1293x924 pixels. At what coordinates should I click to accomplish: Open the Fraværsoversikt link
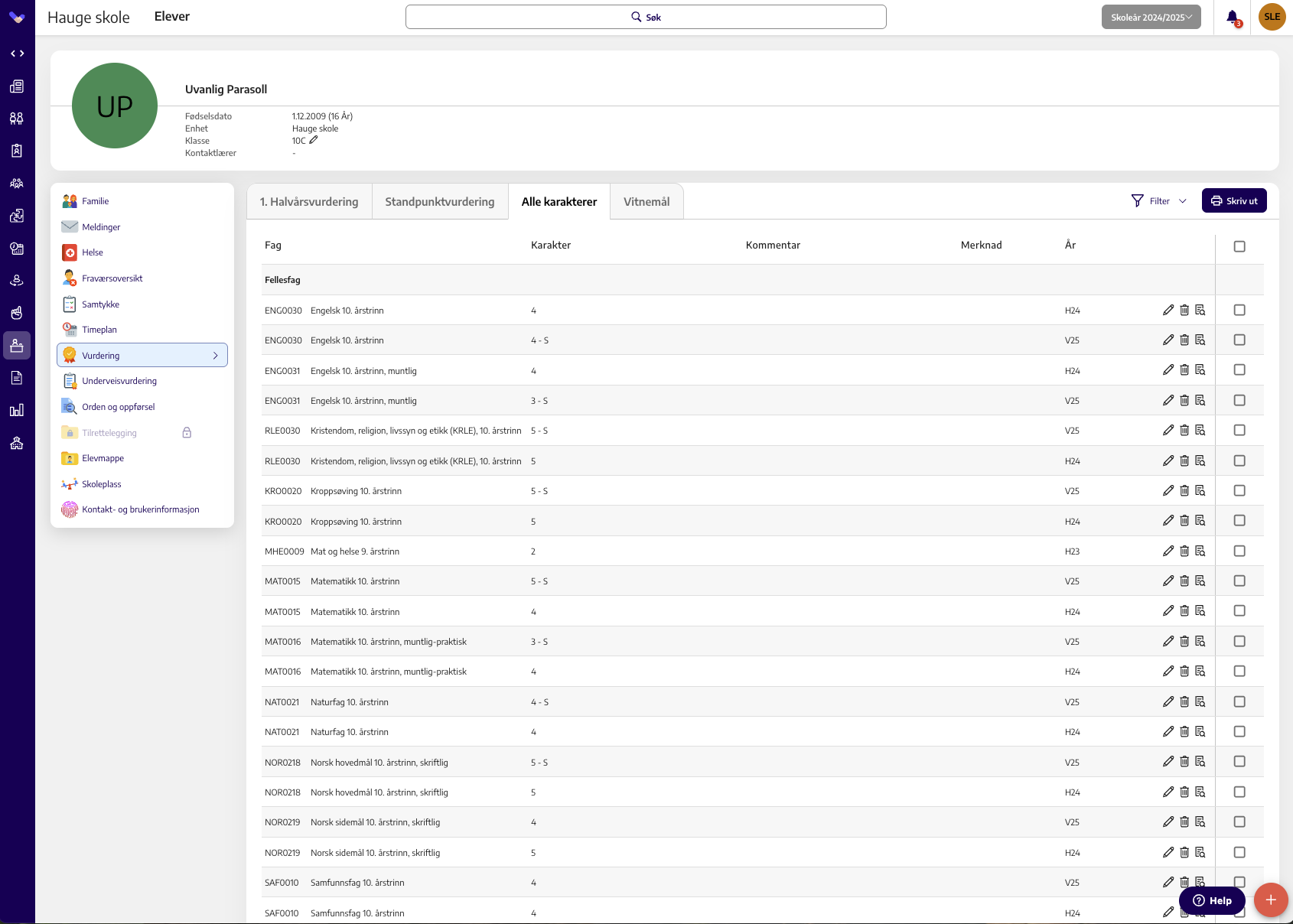(112, 278)
